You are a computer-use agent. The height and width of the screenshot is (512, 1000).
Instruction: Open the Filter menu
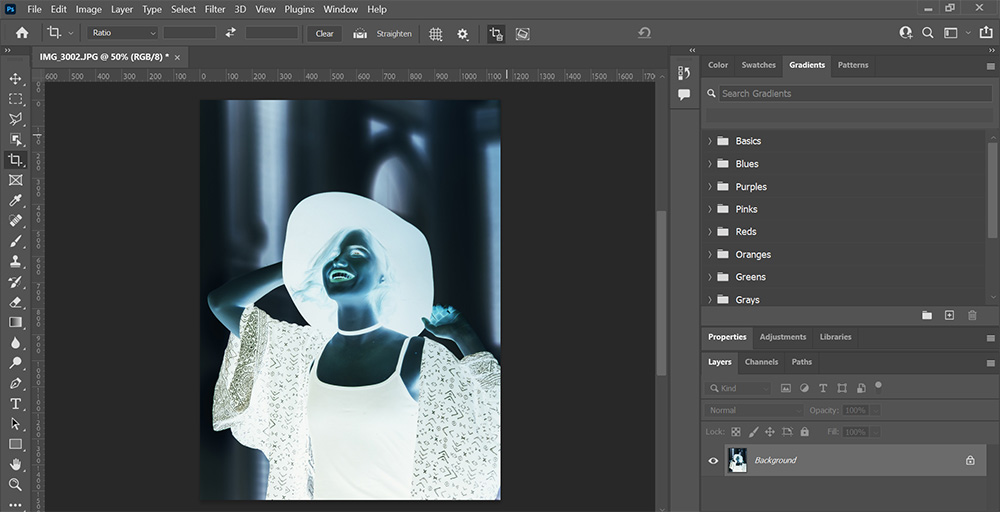click(215, 9)
